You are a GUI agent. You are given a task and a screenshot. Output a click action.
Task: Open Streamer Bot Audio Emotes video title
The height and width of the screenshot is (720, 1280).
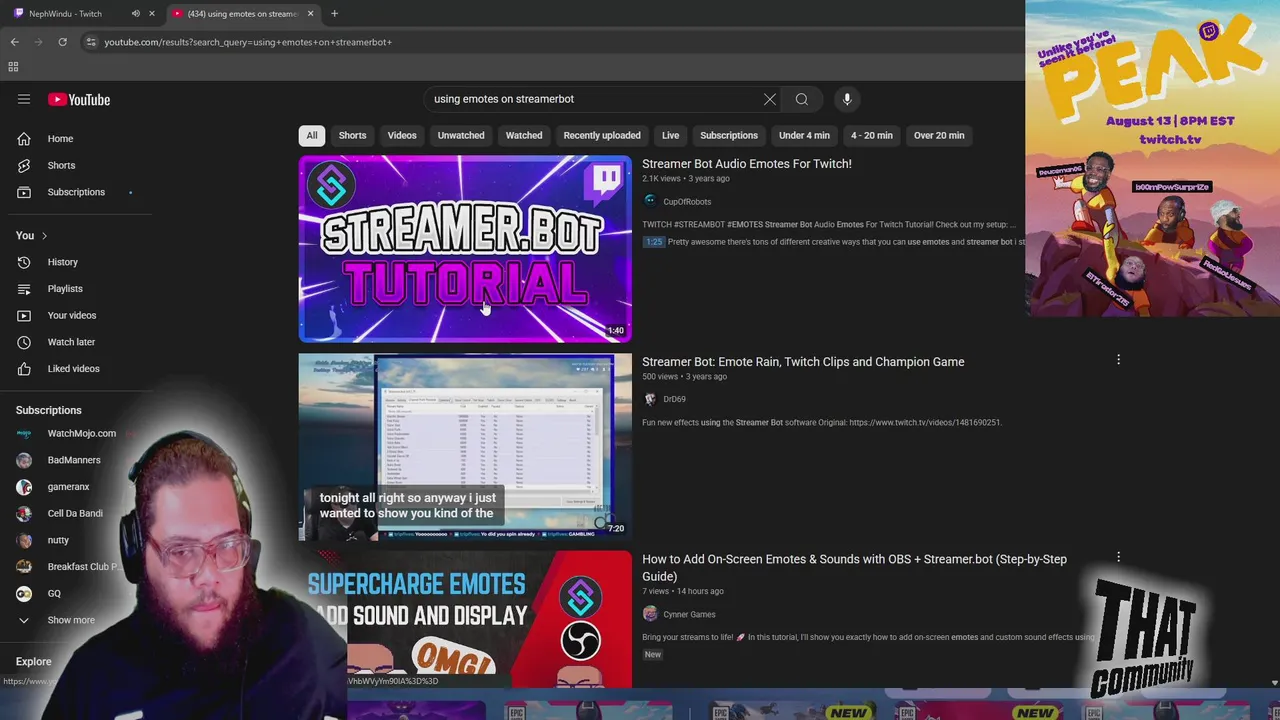coord(747,164)
